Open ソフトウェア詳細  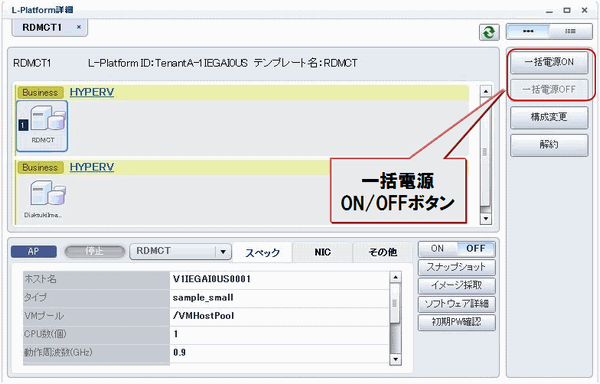click(x=457, y=304)
